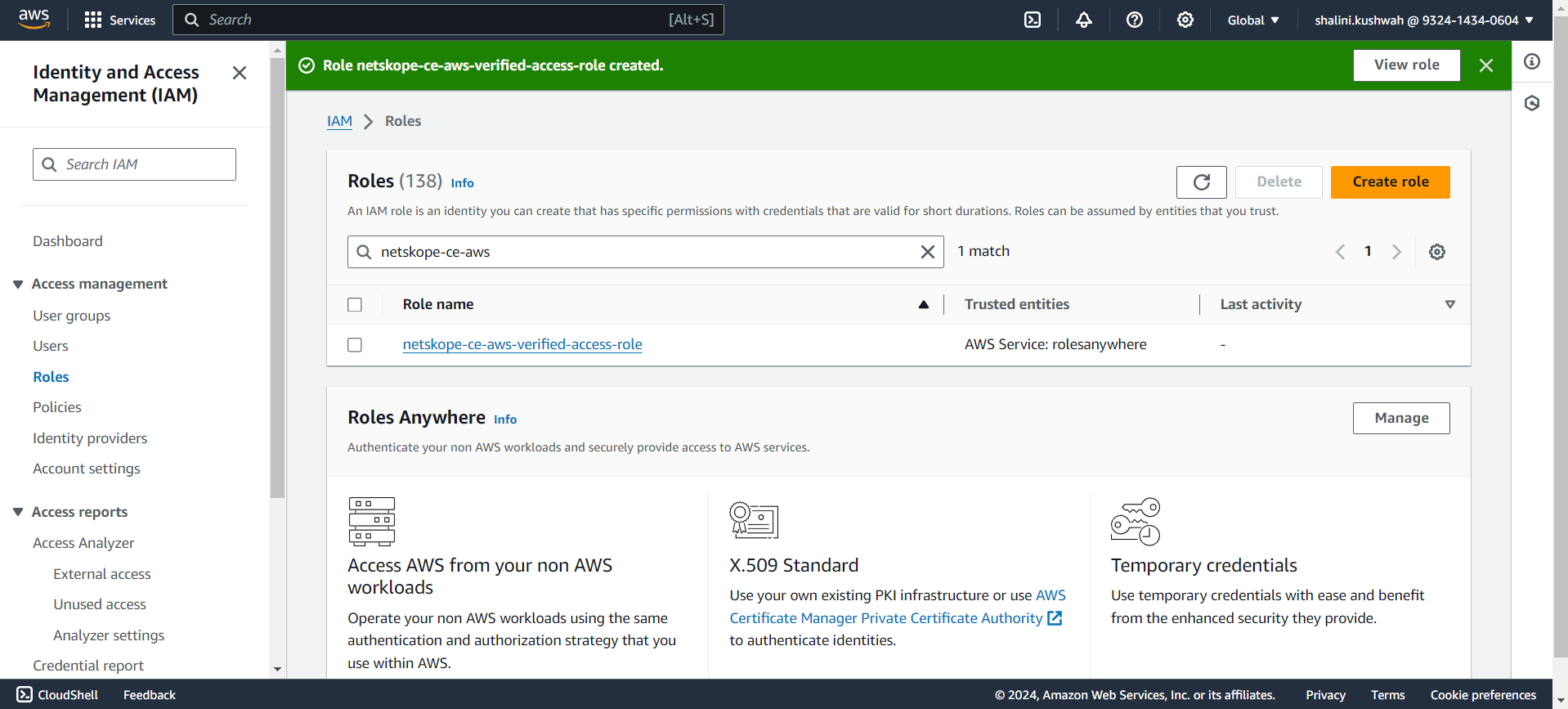The height and width of the screenshot is (709, 1568).
Task: Open the netskope-ce-aws-verified-access-role link
Action: click(x=522, y=344)
